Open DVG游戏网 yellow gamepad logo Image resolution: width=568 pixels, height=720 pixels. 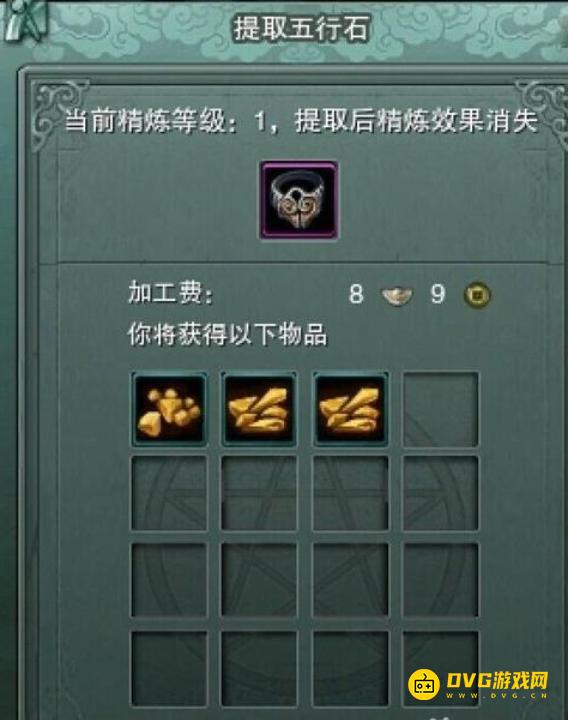(424, 684)
